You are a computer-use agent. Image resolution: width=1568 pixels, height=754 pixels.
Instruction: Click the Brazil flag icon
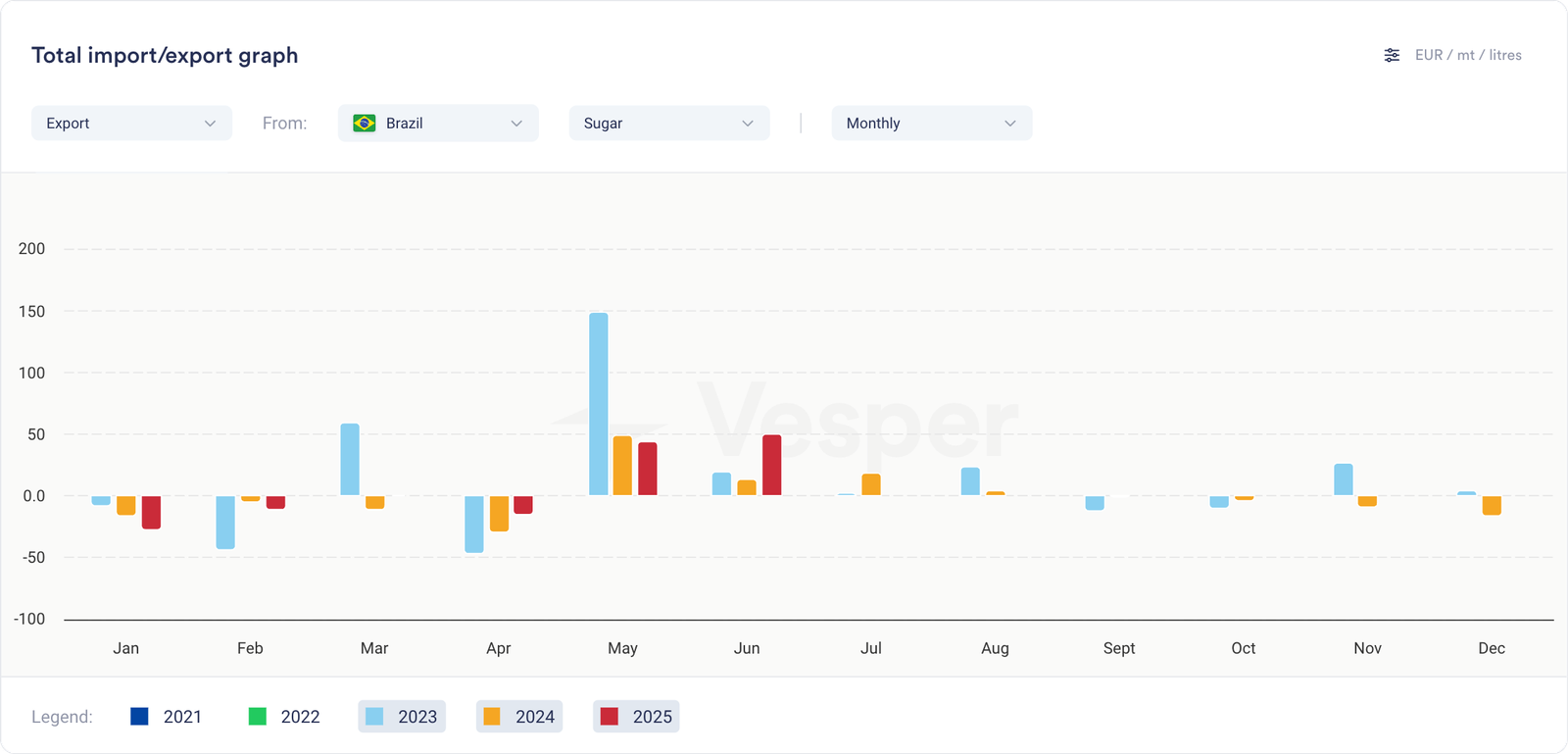pos(365,124)
